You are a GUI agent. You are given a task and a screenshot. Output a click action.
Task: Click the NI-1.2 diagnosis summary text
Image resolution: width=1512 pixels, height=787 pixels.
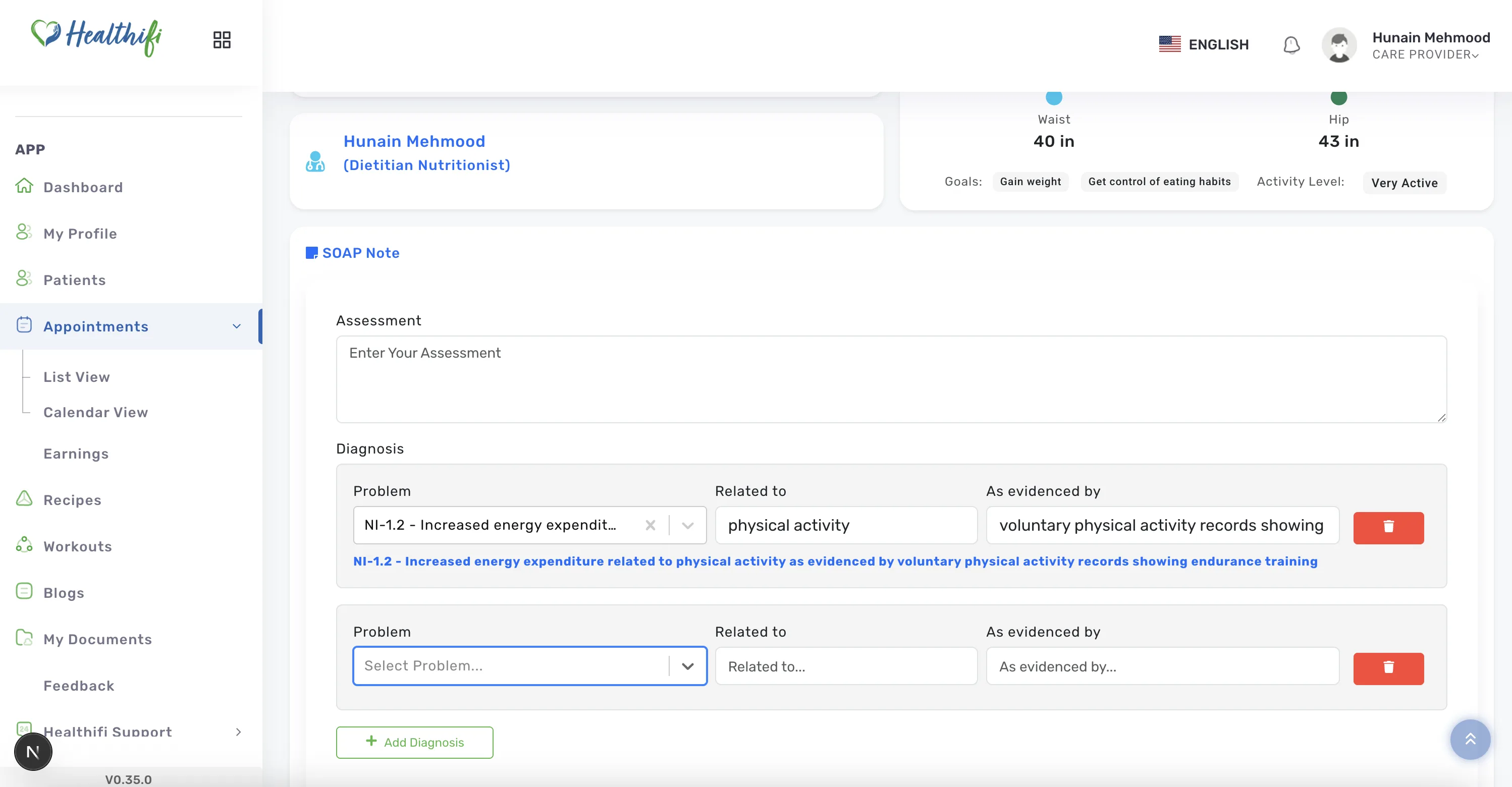(835, 561)
